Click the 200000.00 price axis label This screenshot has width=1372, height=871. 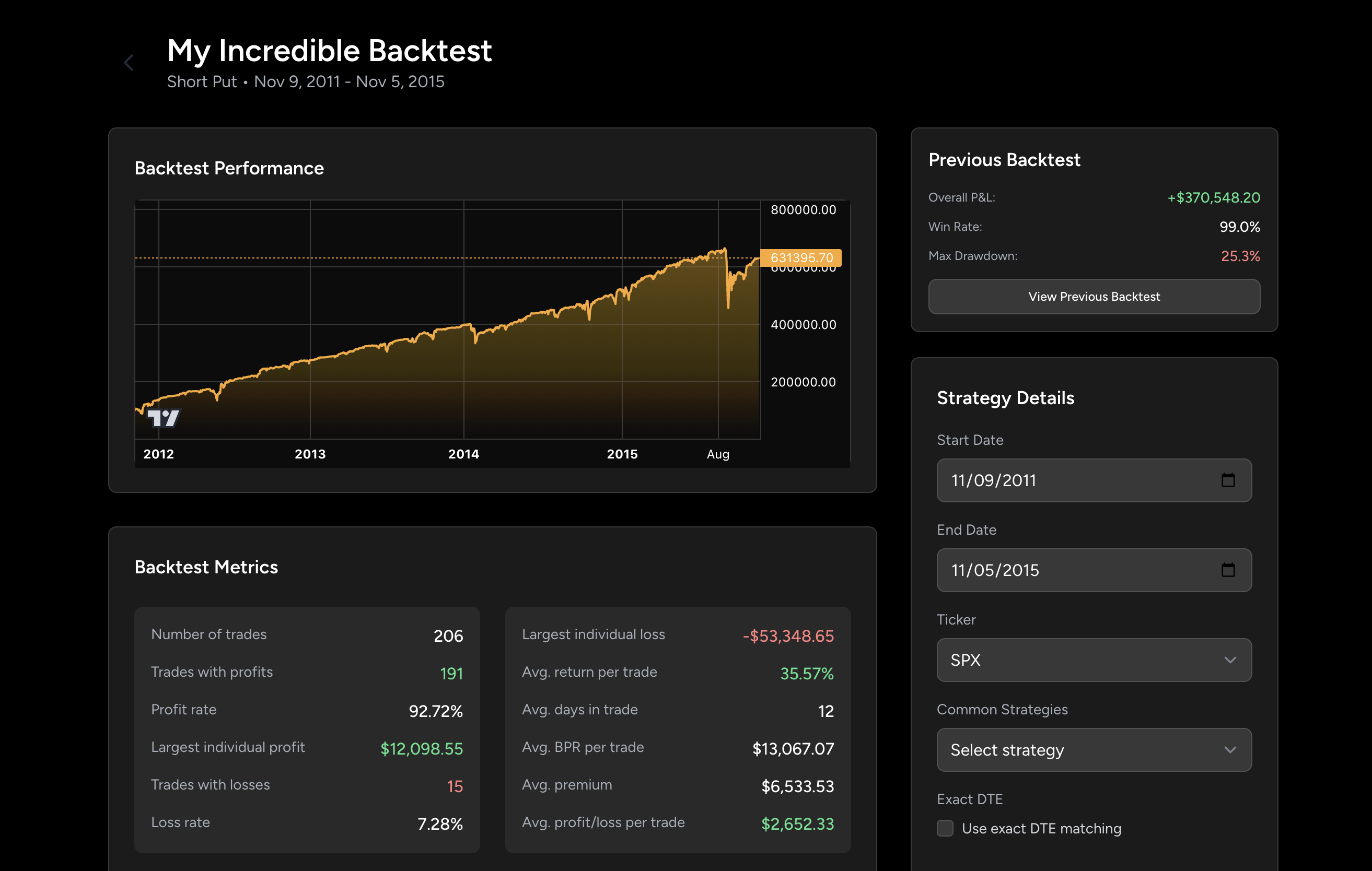(x=804, y=381)
